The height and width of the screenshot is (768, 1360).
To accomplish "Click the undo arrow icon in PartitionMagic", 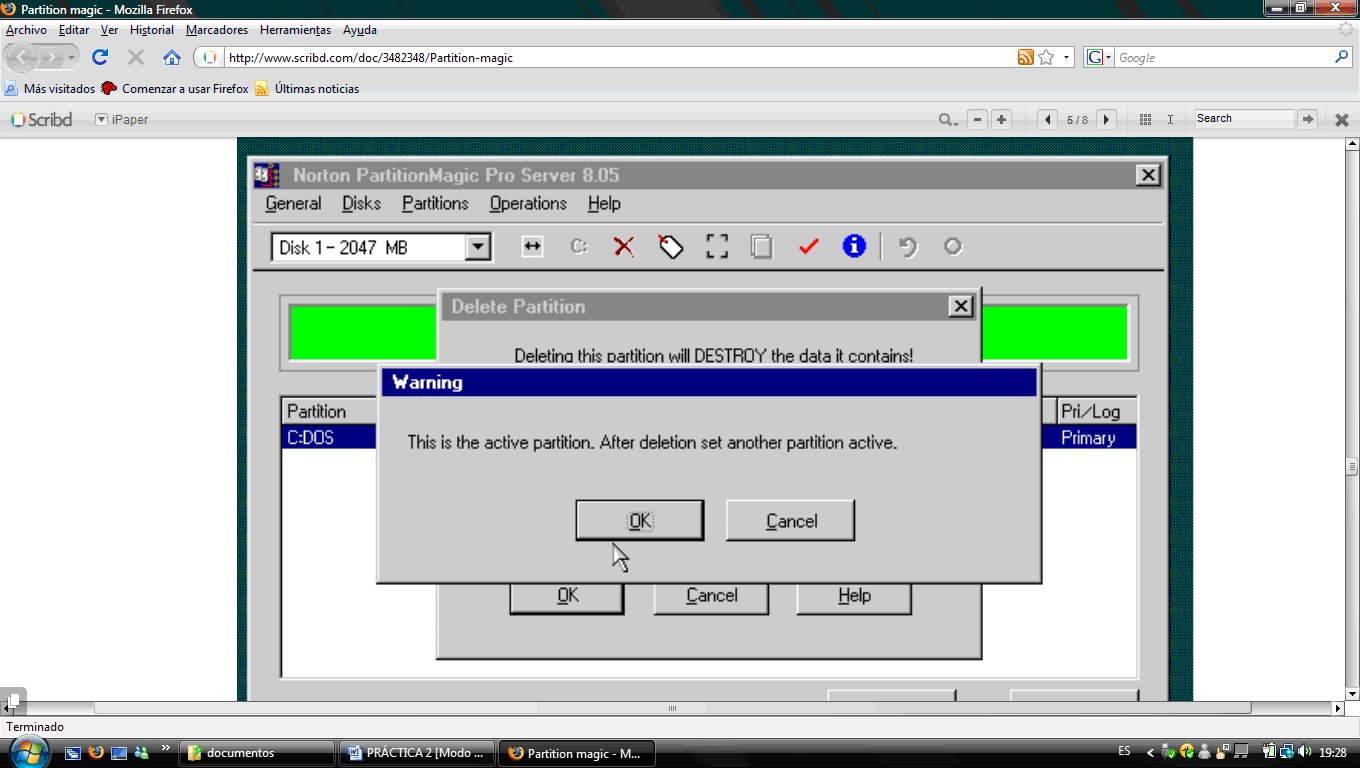I will [908, 247].
